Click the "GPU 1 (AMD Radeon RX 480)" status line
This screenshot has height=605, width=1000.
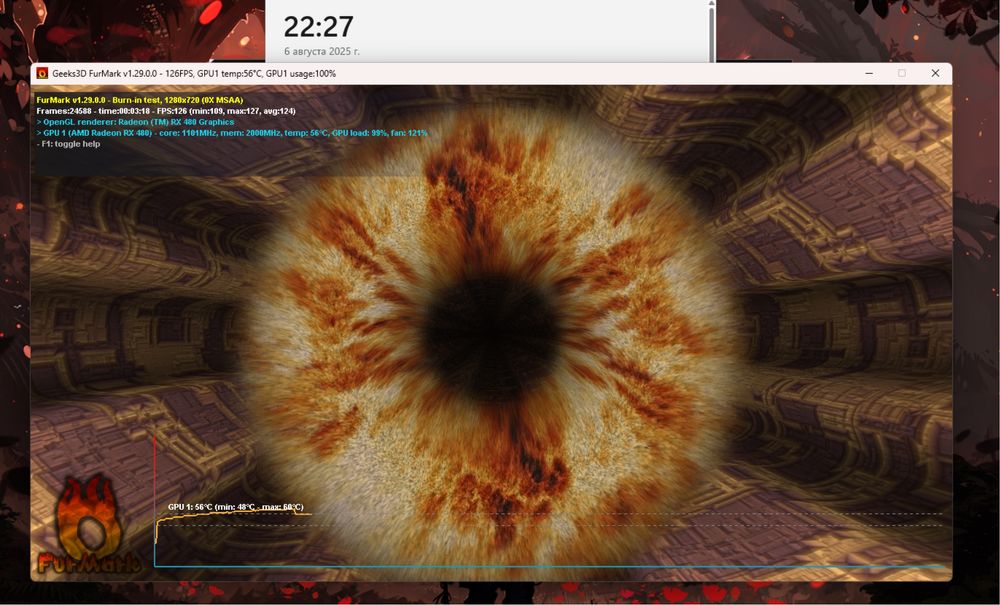click(232, 133)
